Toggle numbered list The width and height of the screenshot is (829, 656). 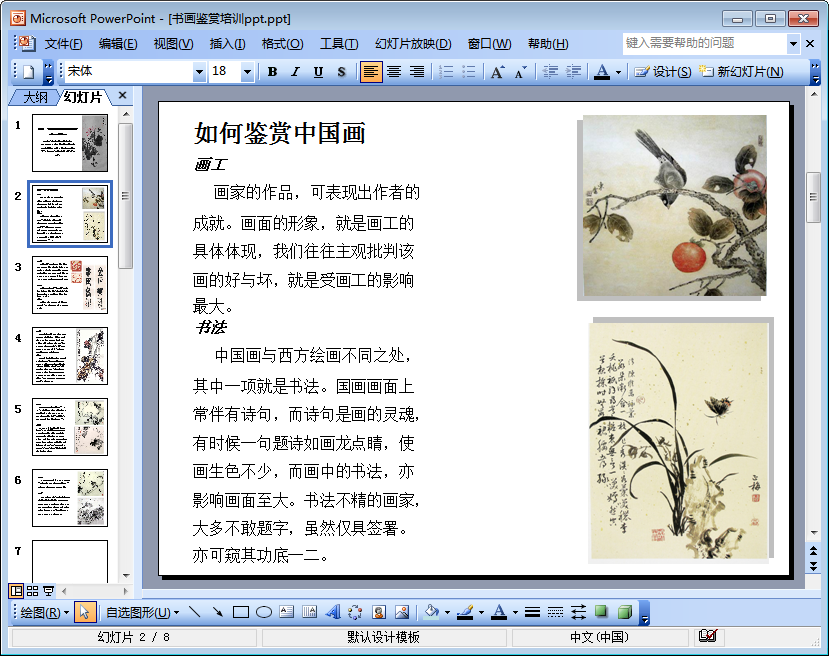click(446, 71)
